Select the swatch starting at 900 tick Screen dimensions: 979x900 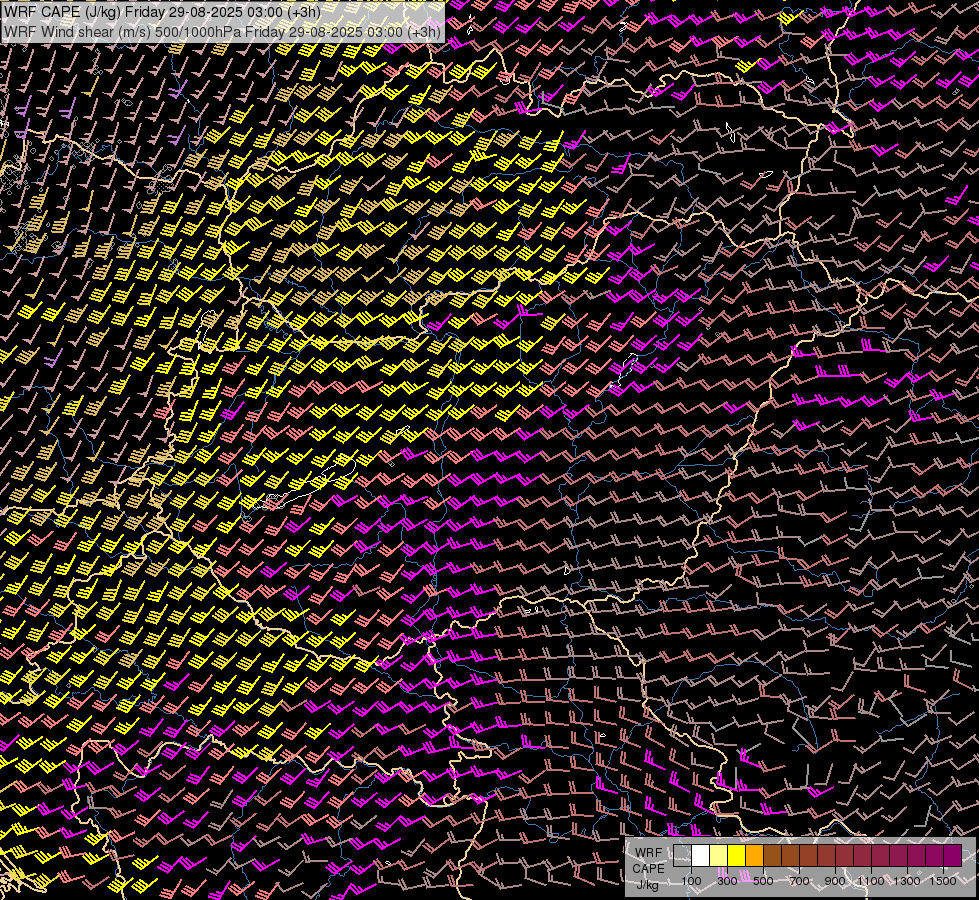845,856
